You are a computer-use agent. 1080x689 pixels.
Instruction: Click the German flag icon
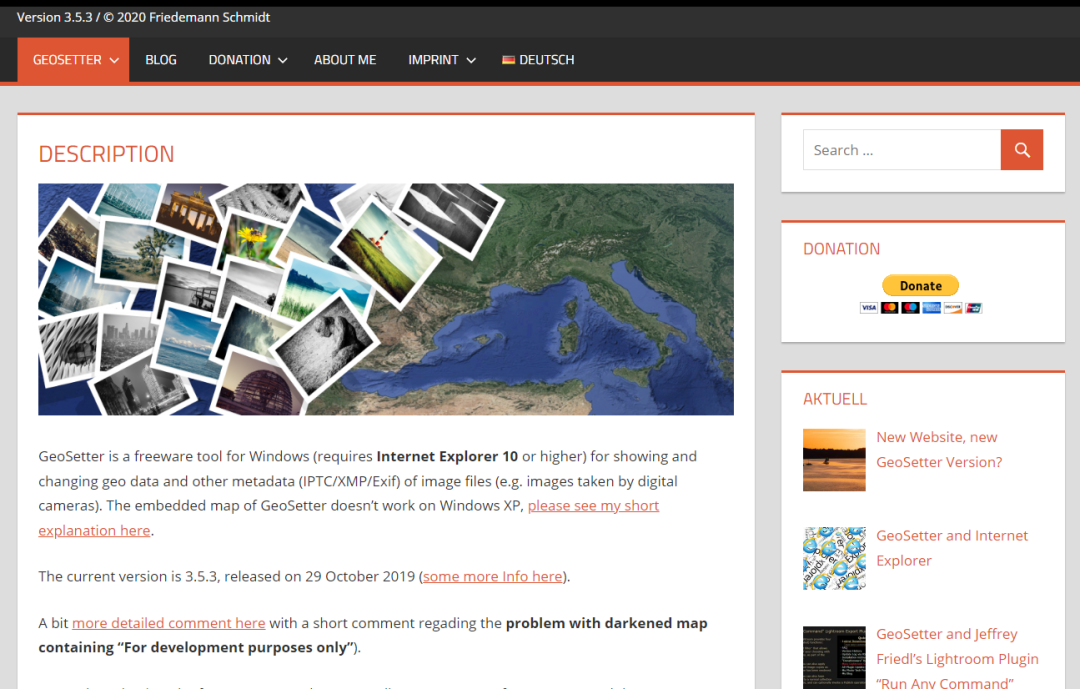[x=508, y=60]
